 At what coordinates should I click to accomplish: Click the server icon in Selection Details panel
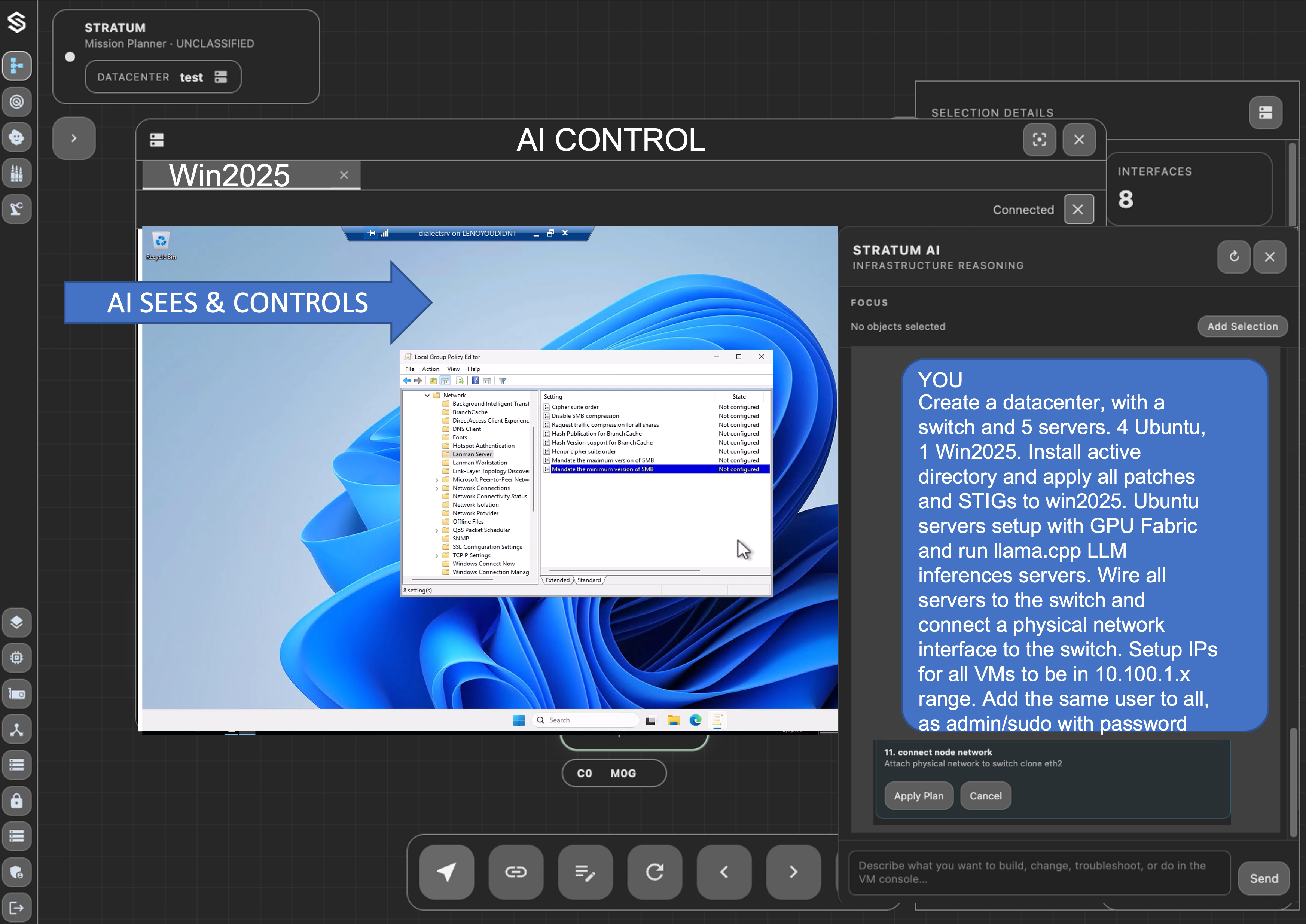(x=1265, y=113)
